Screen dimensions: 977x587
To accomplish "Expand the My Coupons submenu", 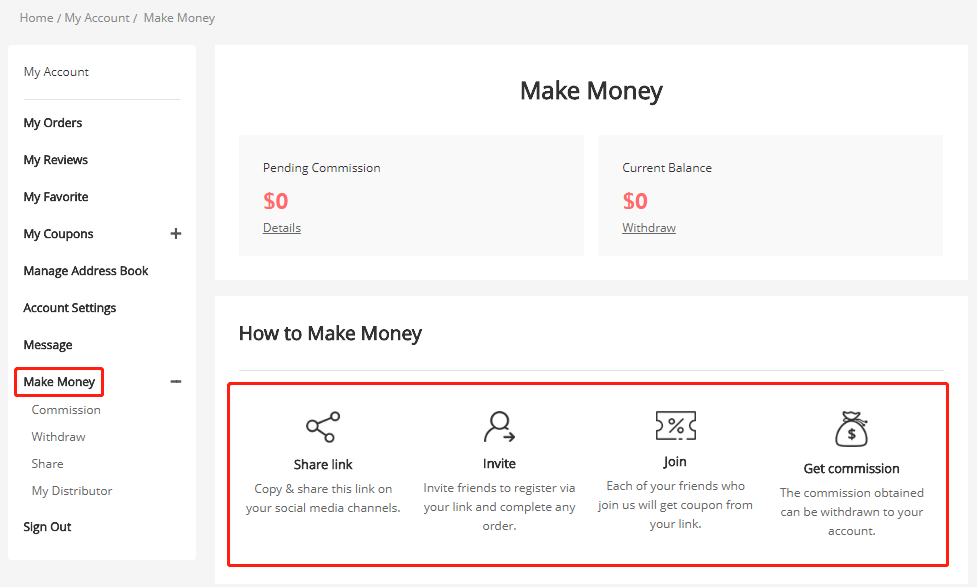I will click(x=176, y=234).
